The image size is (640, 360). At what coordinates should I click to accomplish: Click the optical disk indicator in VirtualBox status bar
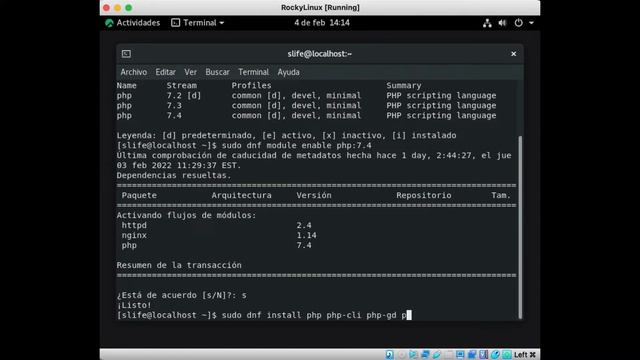point(402,355)
